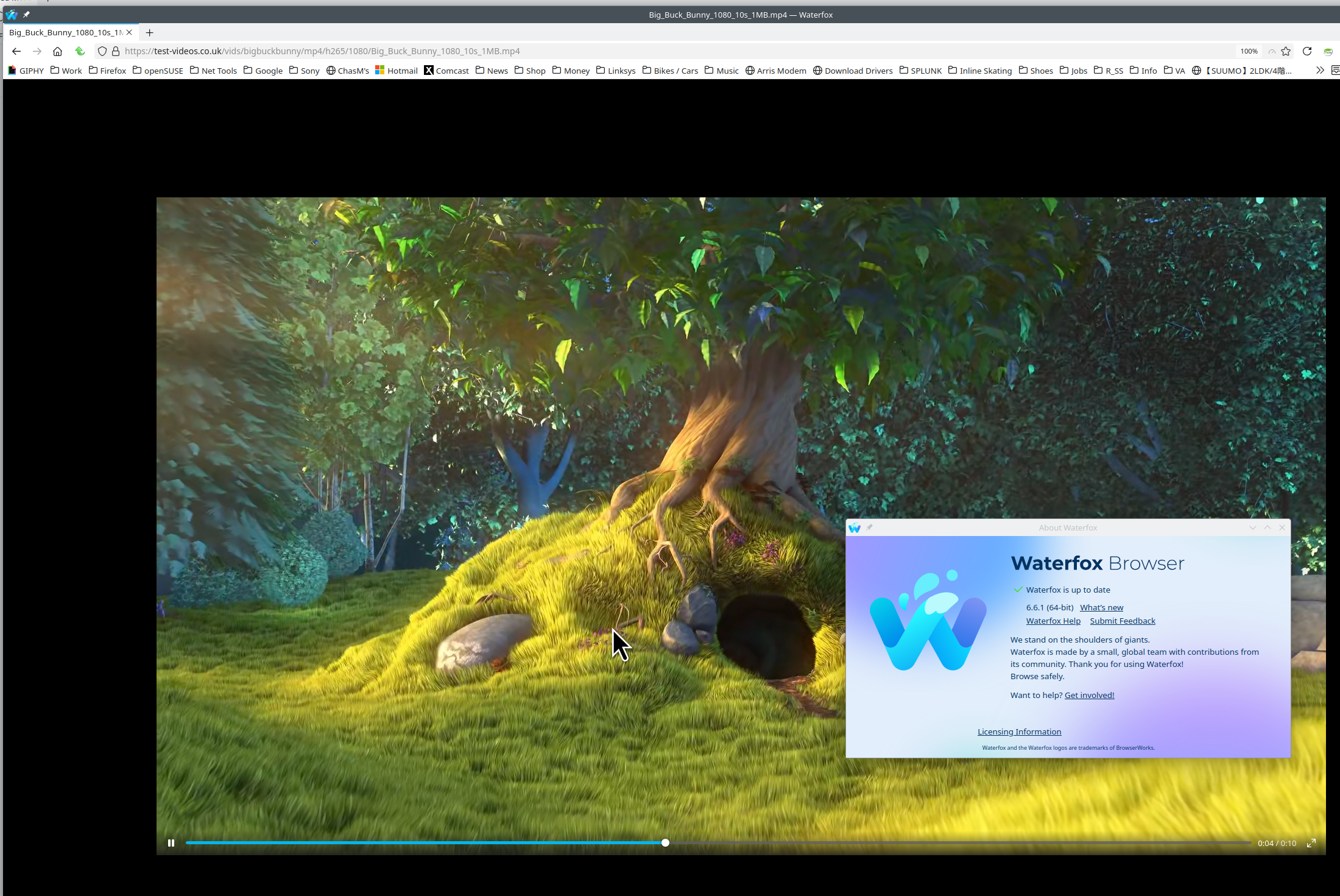Reload the page with refresh icon
This screenshot has height=896, width=1340.
coord(1306,51)
